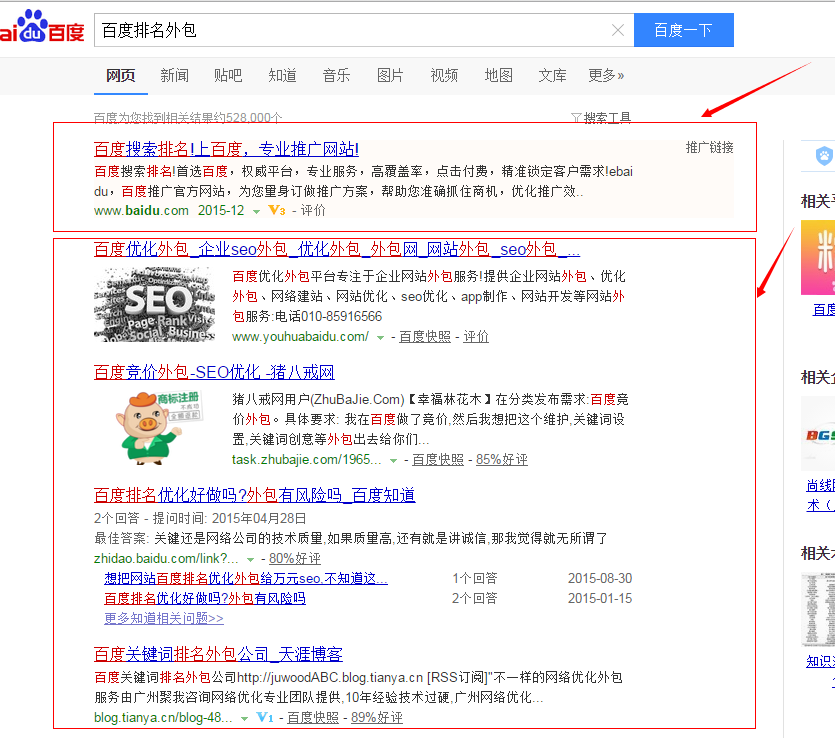
Task: Click inside the search input field
Action: tap(350, 30)
